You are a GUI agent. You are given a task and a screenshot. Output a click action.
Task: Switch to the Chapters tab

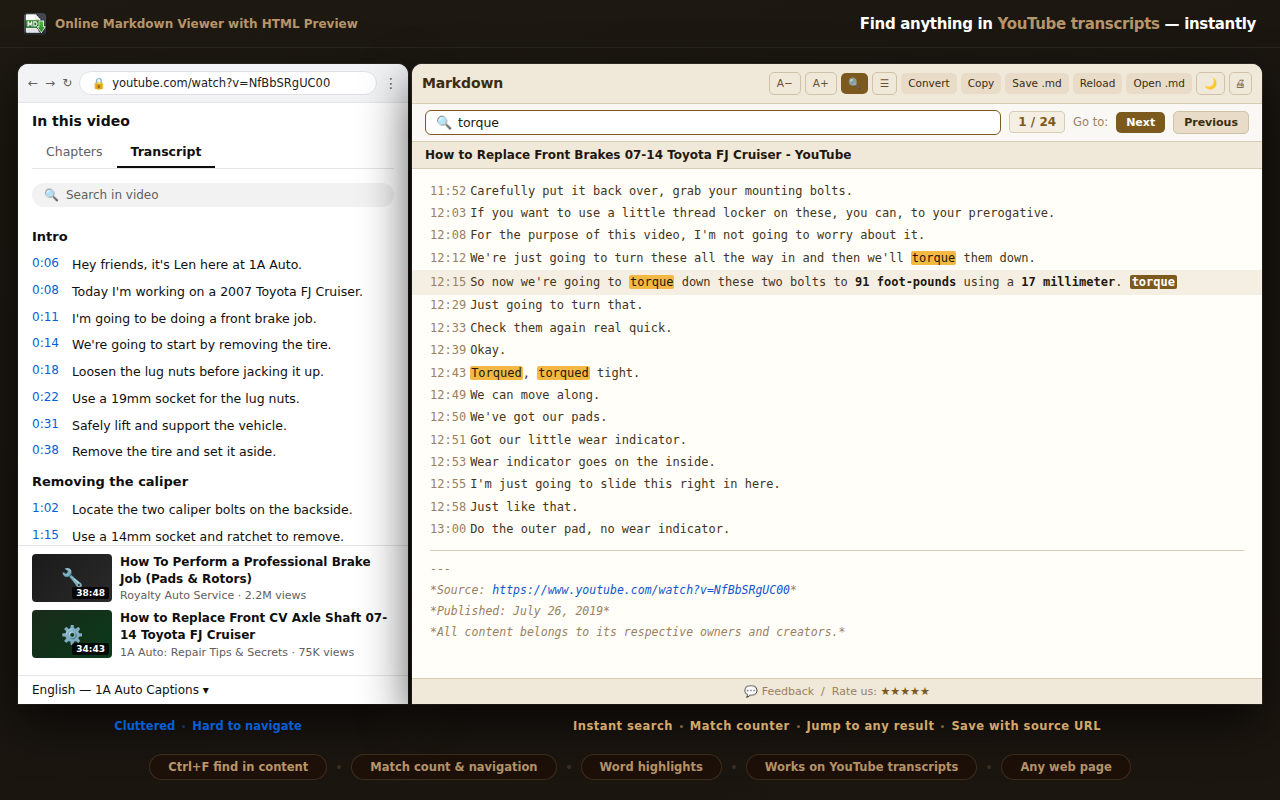click(73, 151)
